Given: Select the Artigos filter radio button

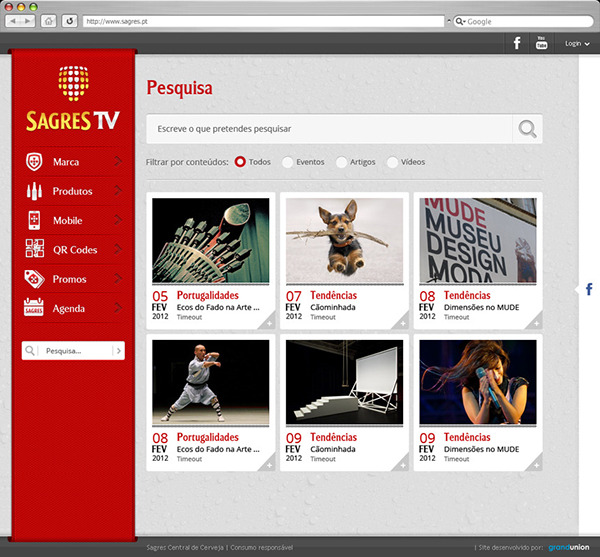Looking at the screenshot, I should tap(341, 162).
